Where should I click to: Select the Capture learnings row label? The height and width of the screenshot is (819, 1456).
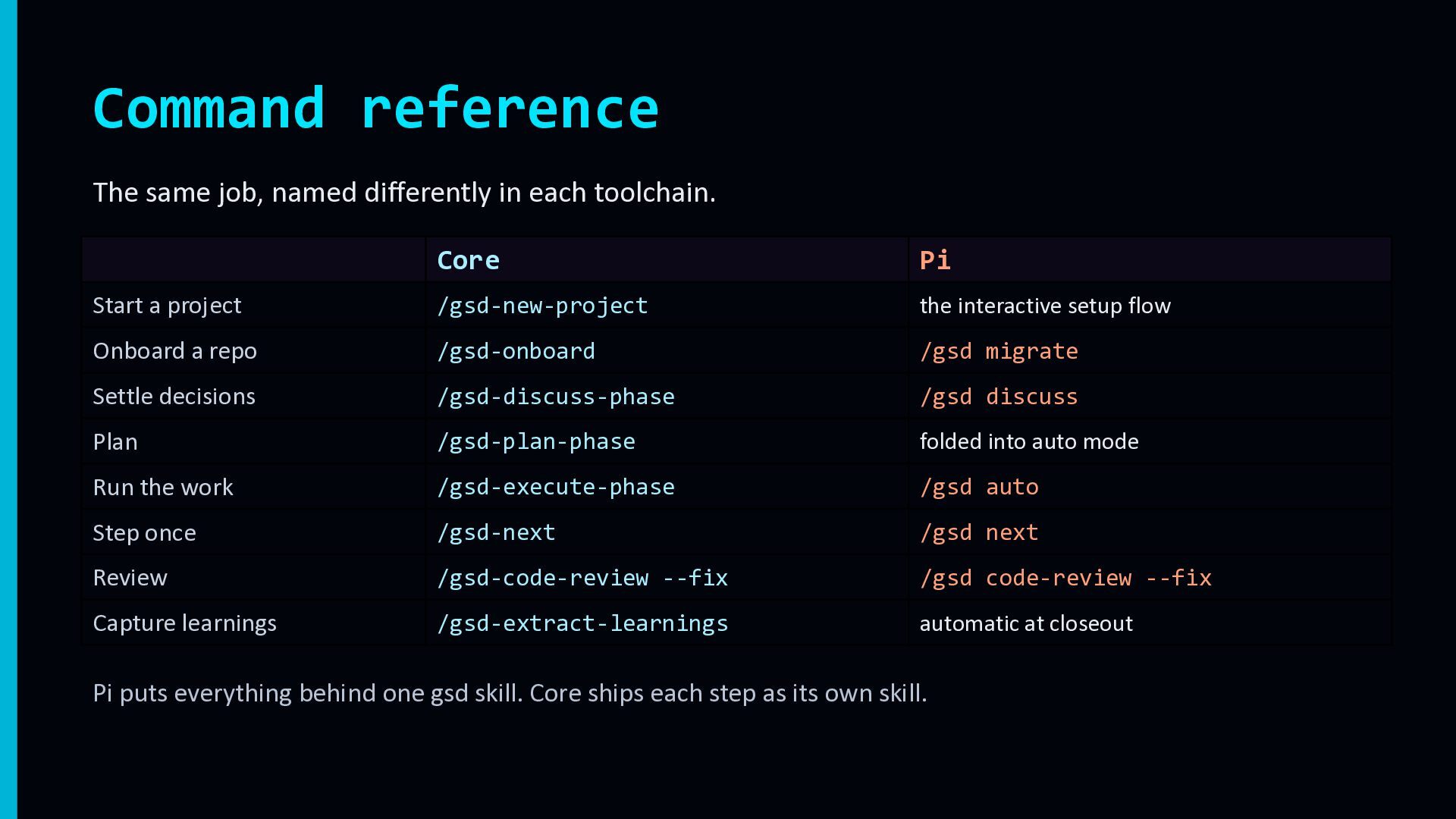point(184,623)
